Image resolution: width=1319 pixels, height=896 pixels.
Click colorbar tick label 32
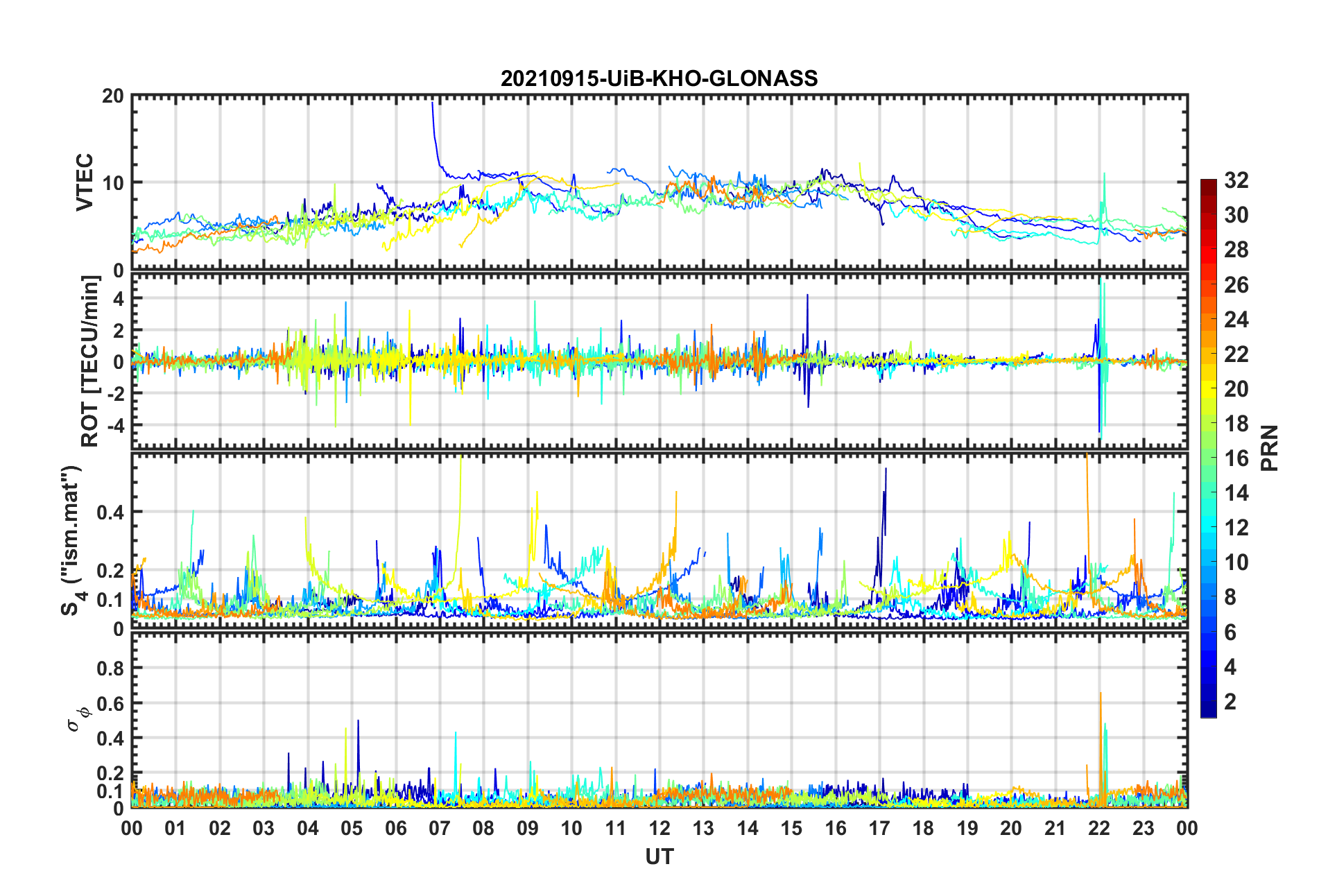coord(1236,180)
